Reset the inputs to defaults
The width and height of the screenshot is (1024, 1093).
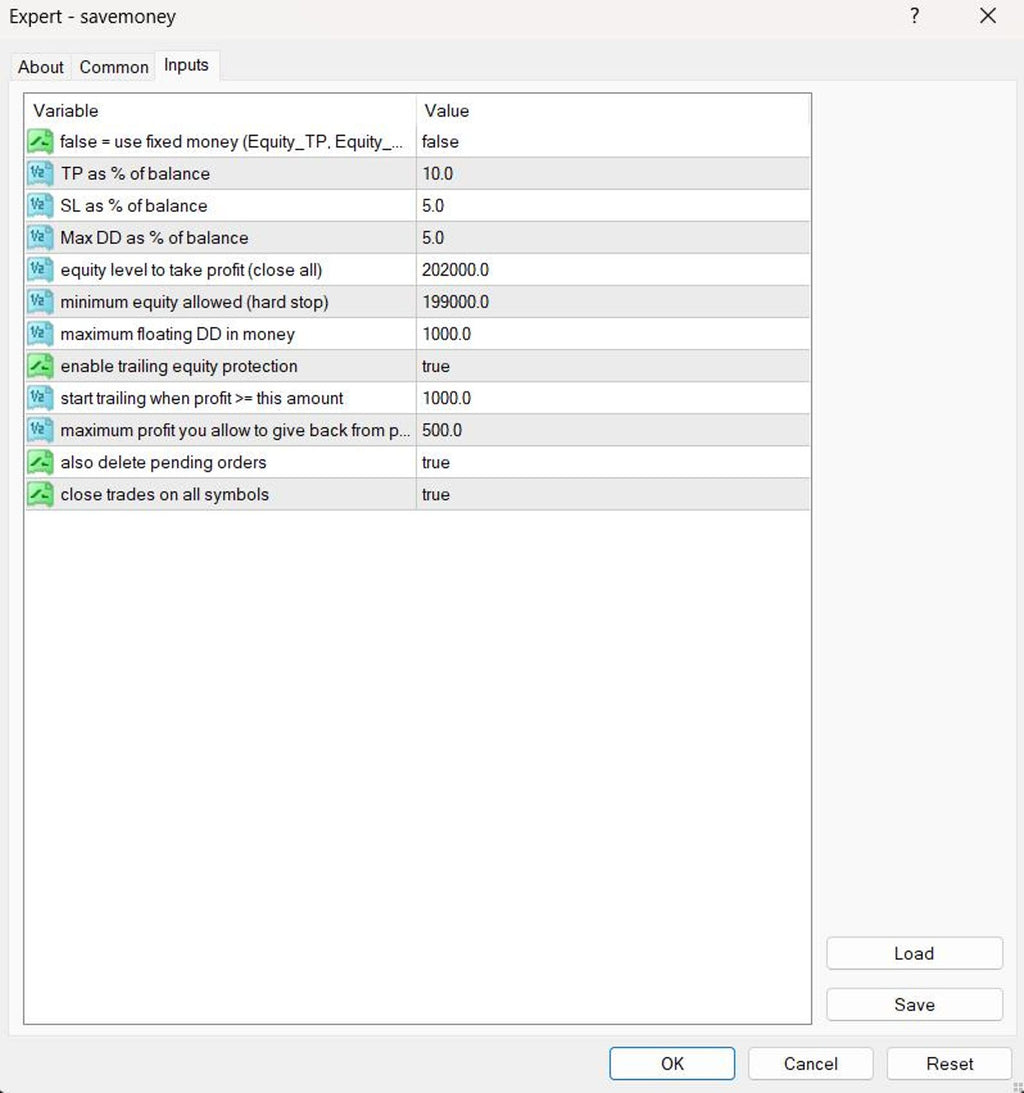pos(949,1064)
